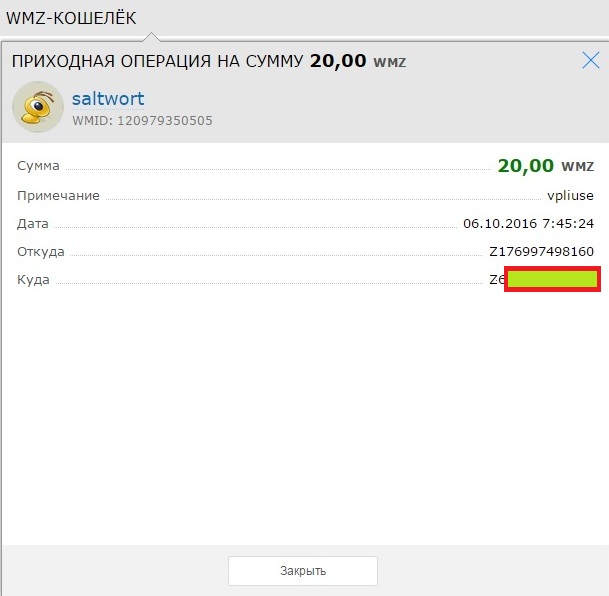Select source wallet Z176997498160

point(541,252)
